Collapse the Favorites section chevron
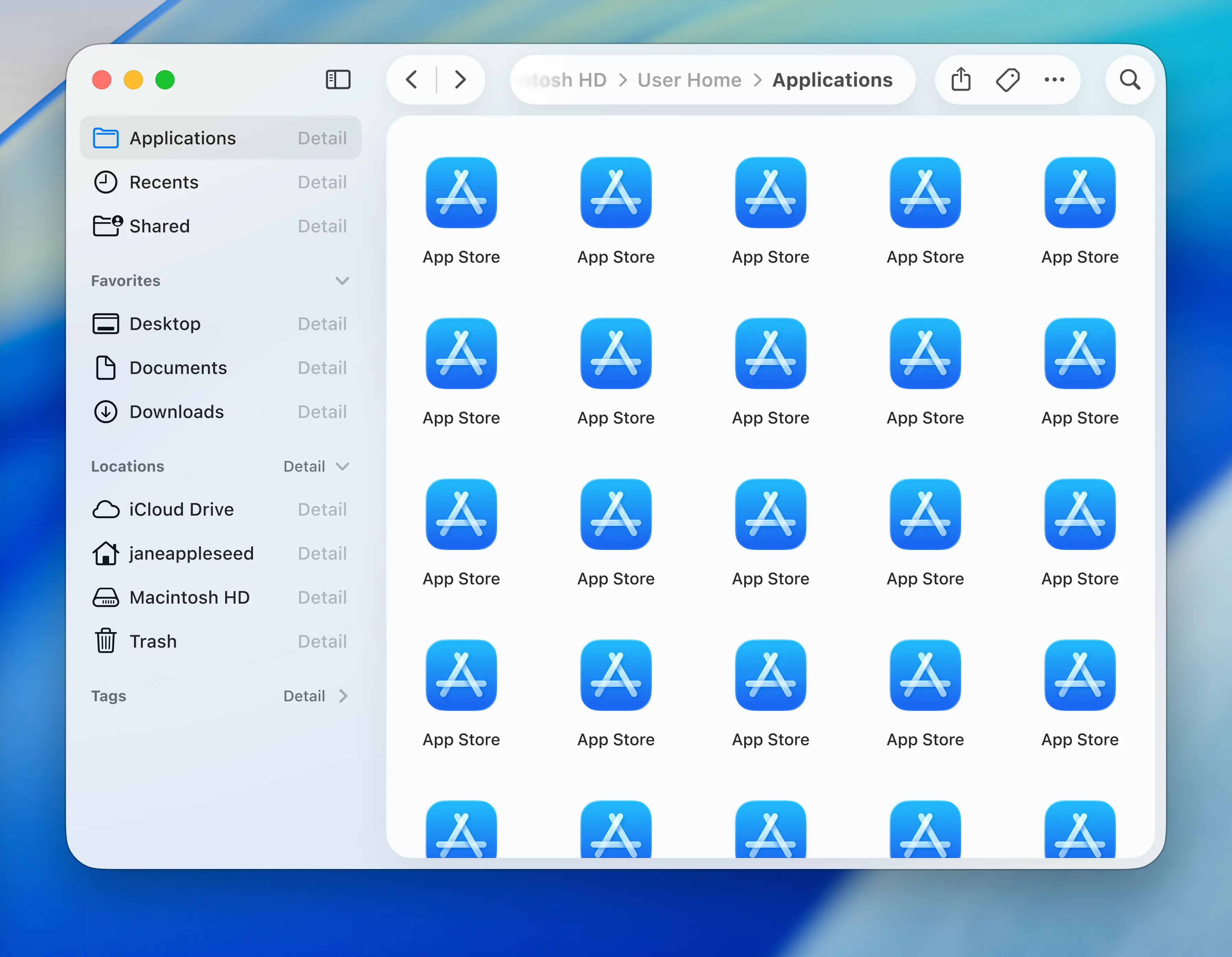 [342, 280]
